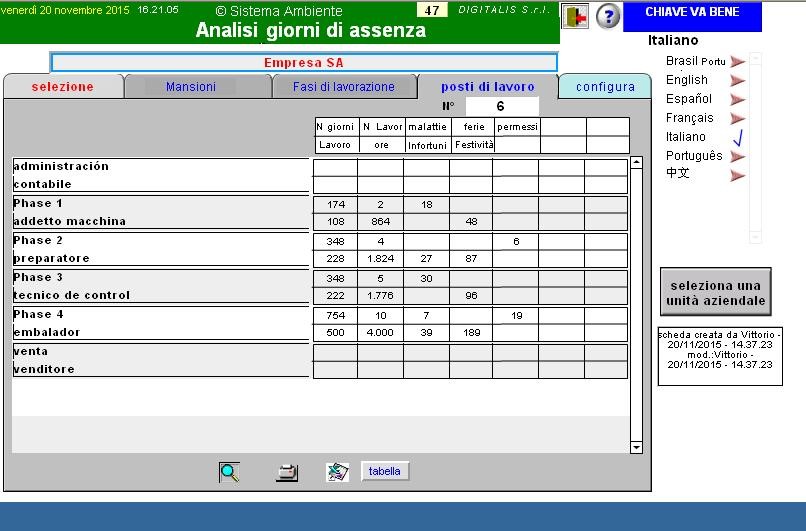Switch to the Mansioni tab
806x531 pixels.
[197, 86]
